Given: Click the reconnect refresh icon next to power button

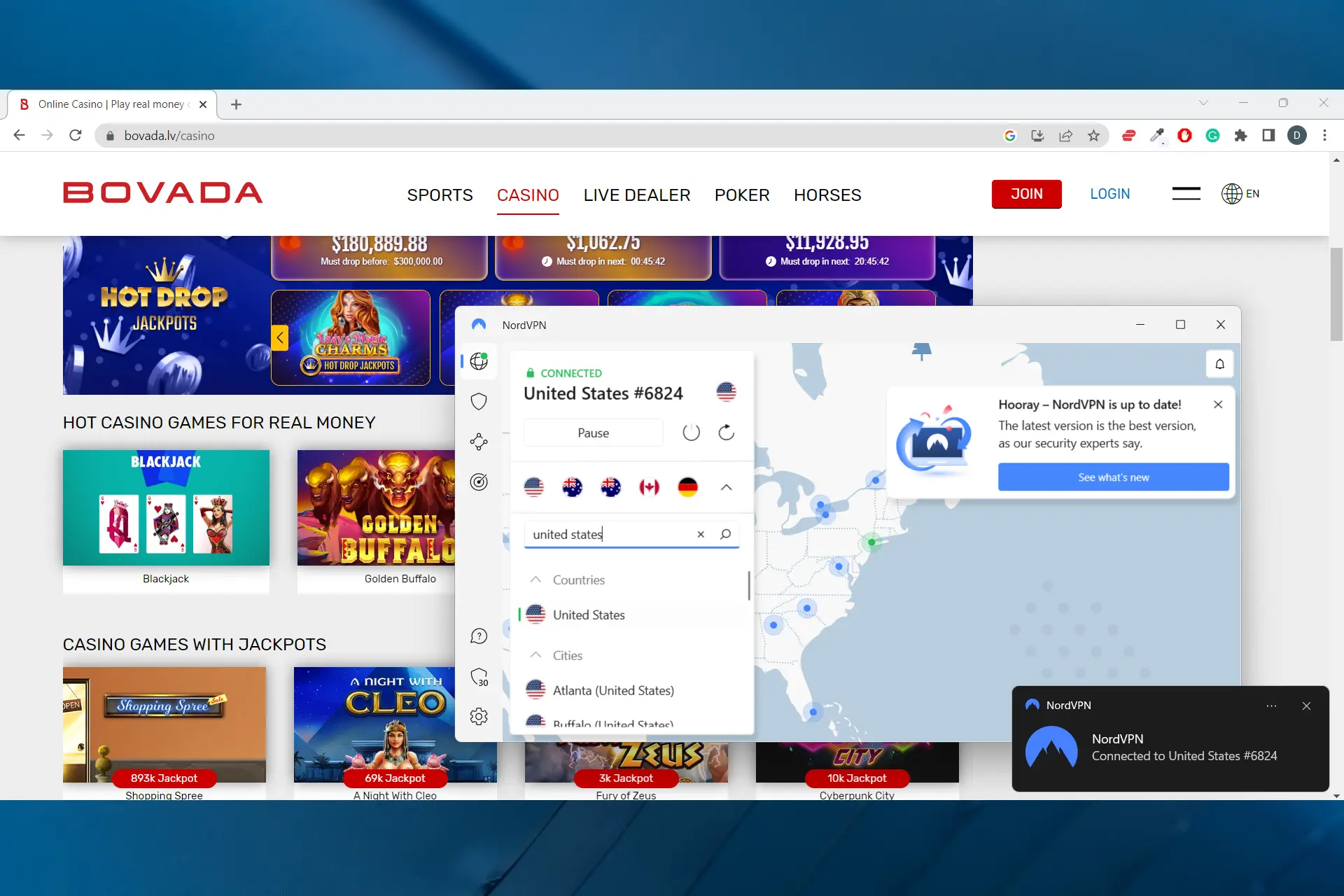Looking at the screenshot, I should point(726,432).
